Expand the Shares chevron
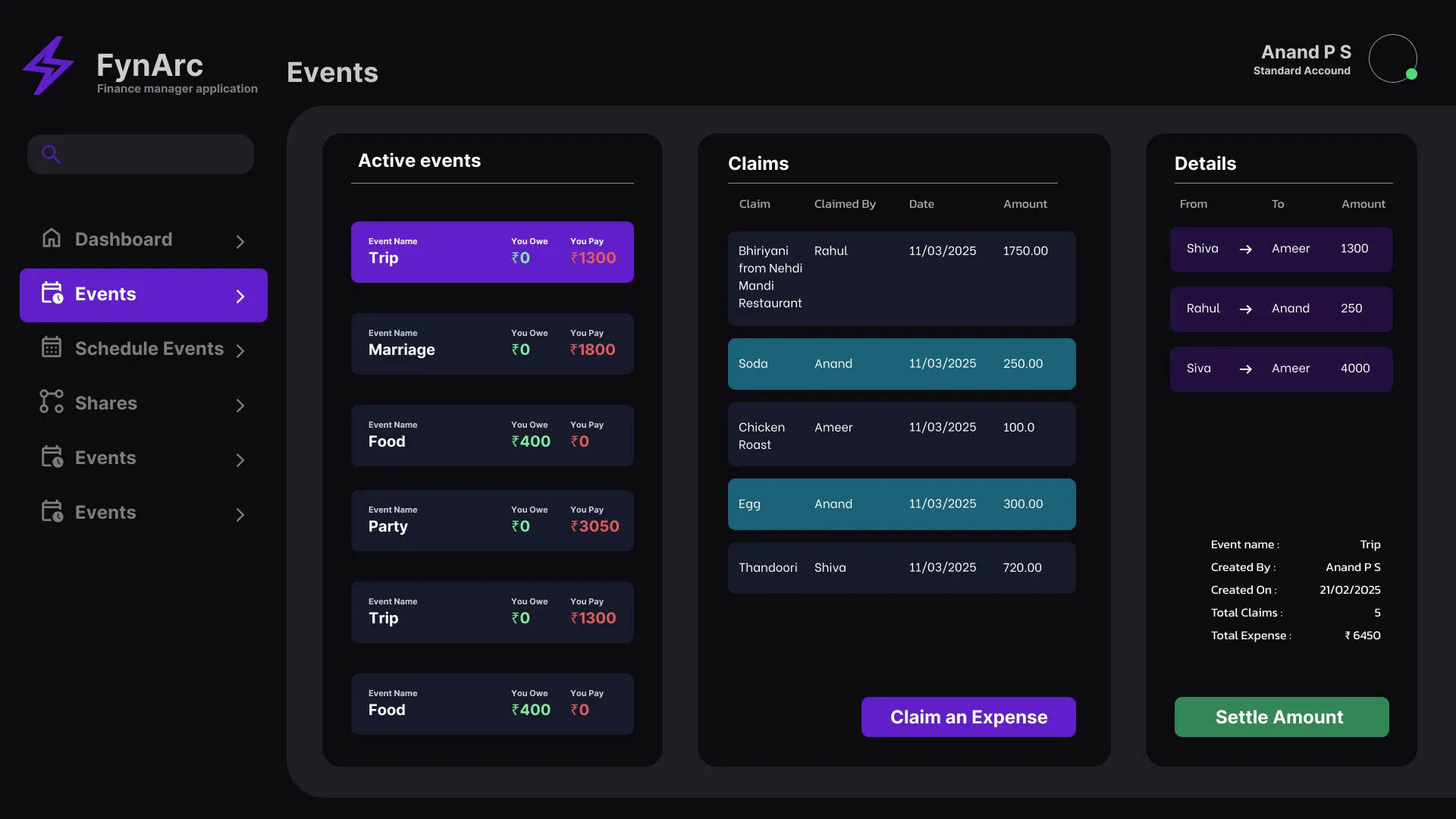The width and height of the screenshot is (1456, 819). (x=240, y=405)
